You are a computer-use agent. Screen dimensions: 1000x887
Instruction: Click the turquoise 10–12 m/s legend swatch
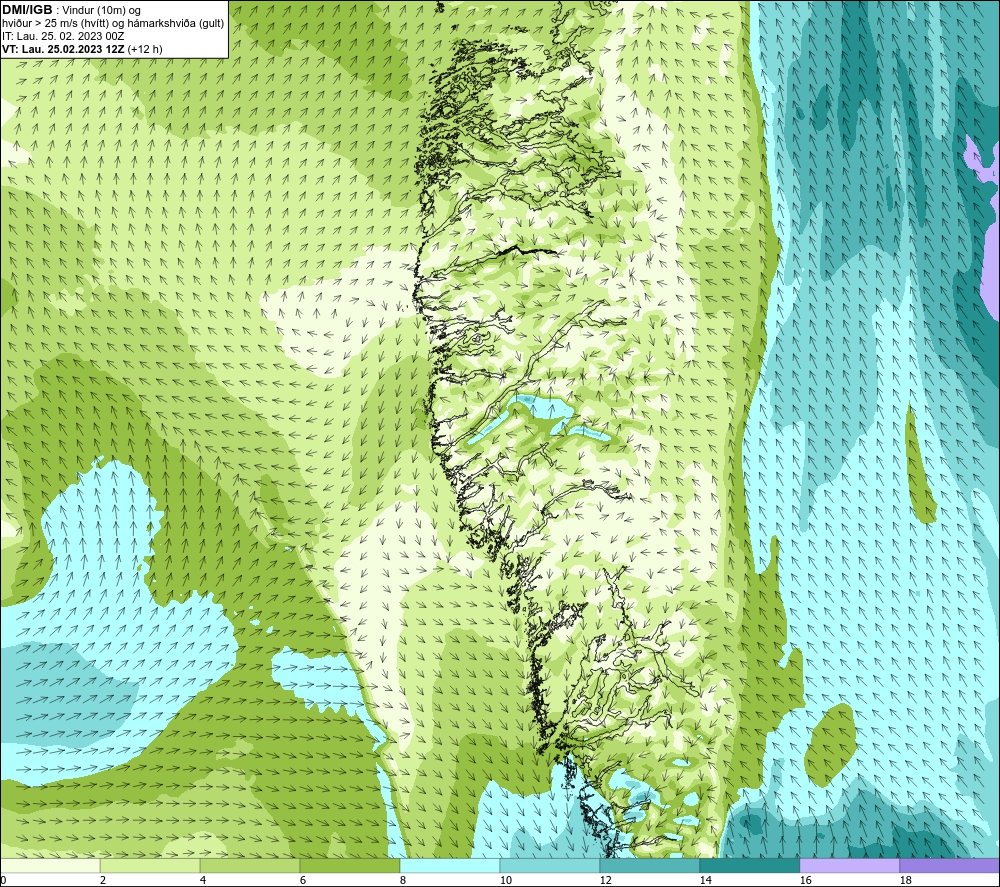click(x=549, y=865)
